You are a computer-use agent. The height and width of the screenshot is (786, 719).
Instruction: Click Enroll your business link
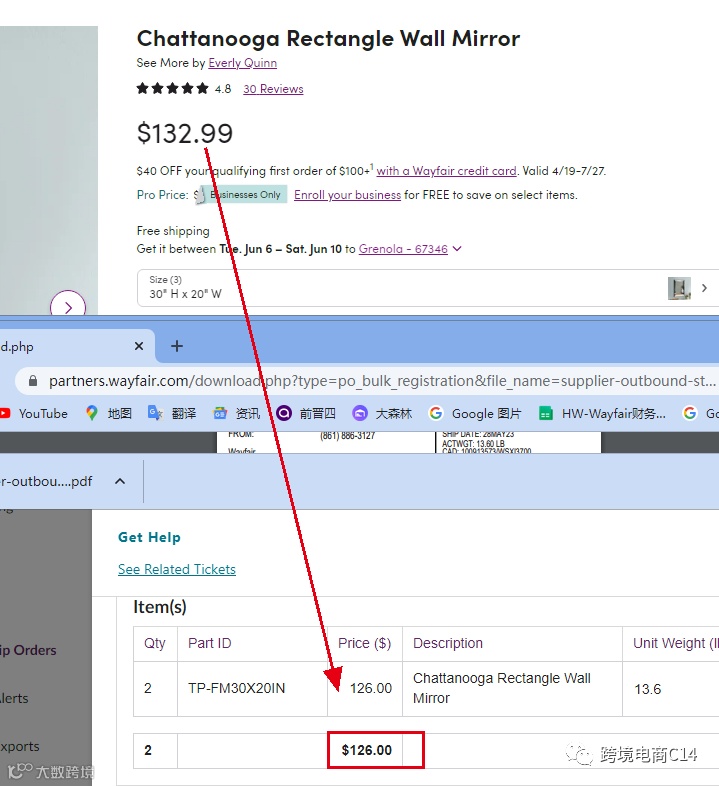point(347,194)
